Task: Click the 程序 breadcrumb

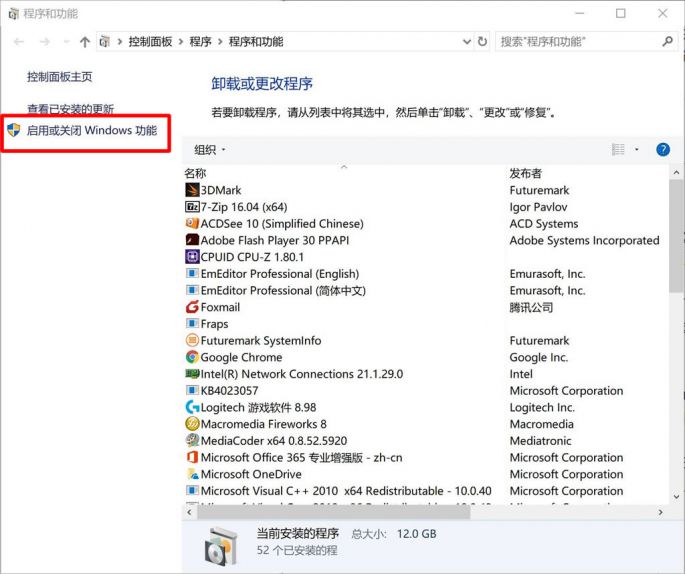Action: pos(201,42)
